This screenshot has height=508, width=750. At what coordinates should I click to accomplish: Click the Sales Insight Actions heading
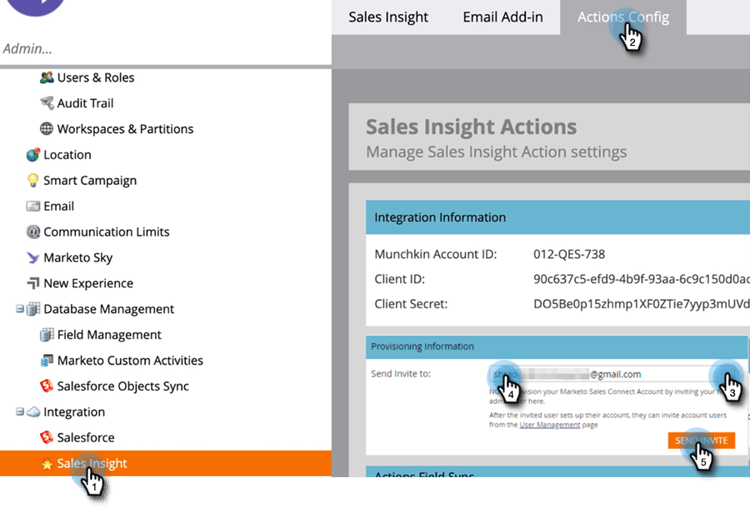click(x=471, y=127)
